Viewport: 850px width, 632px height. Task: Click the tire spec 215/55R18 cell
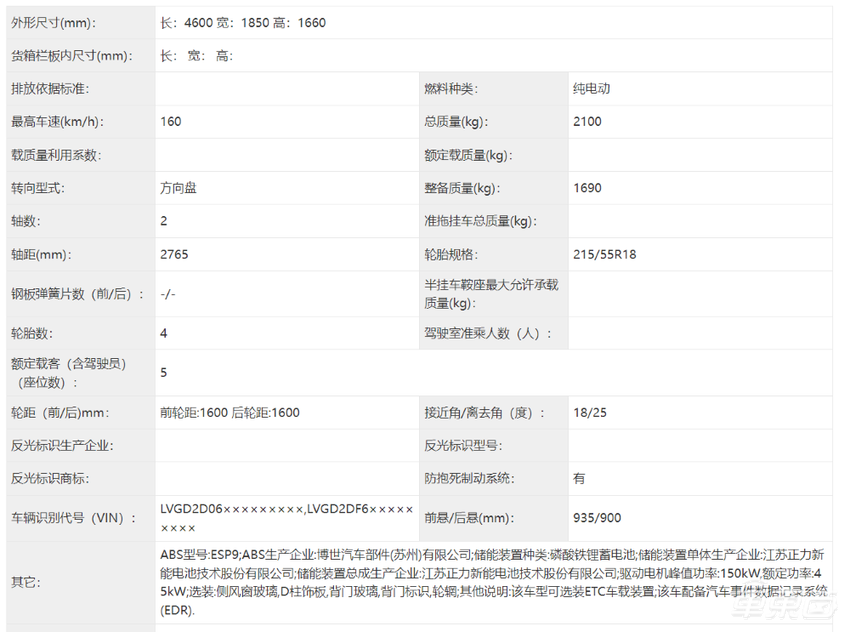(x=605, y=254)
